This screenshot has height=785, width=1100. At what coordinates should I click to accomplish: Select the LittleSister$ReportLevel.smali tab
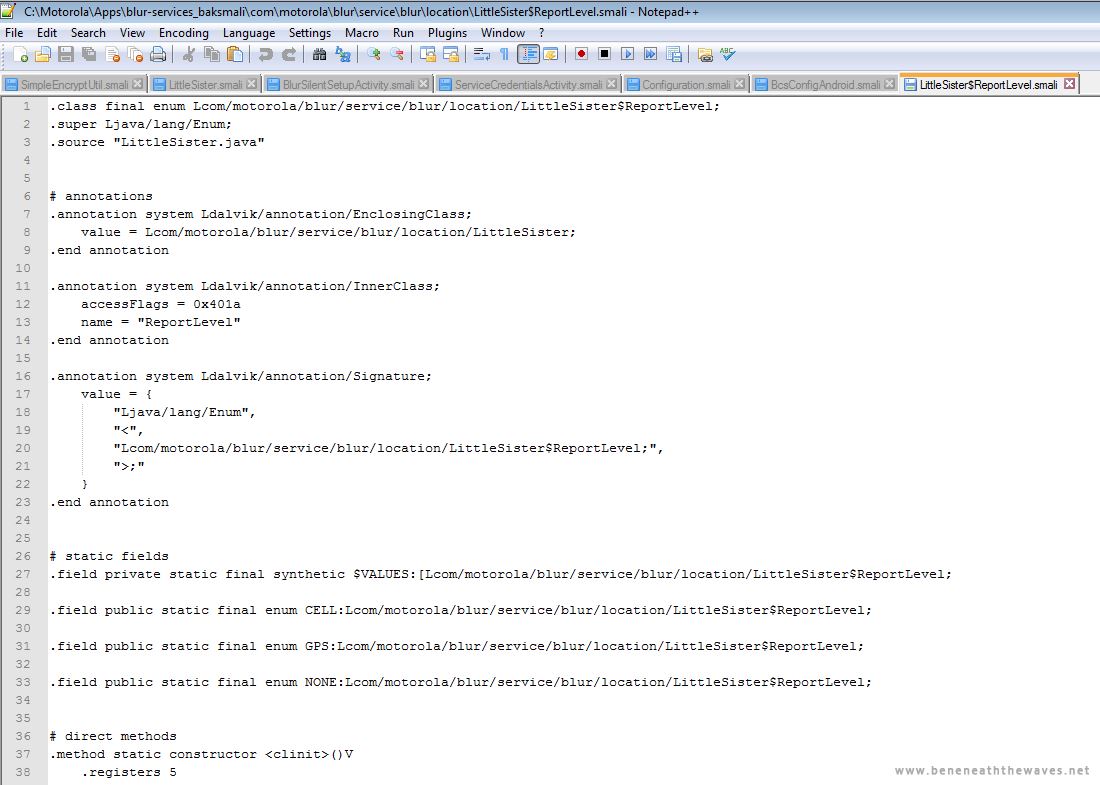pyautogui.click(x=988, y=84)
